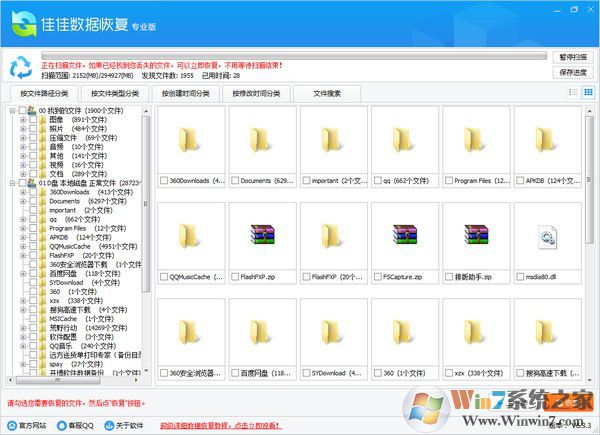Click the scan progress bar
600x435 pixels.
point(294,56)
